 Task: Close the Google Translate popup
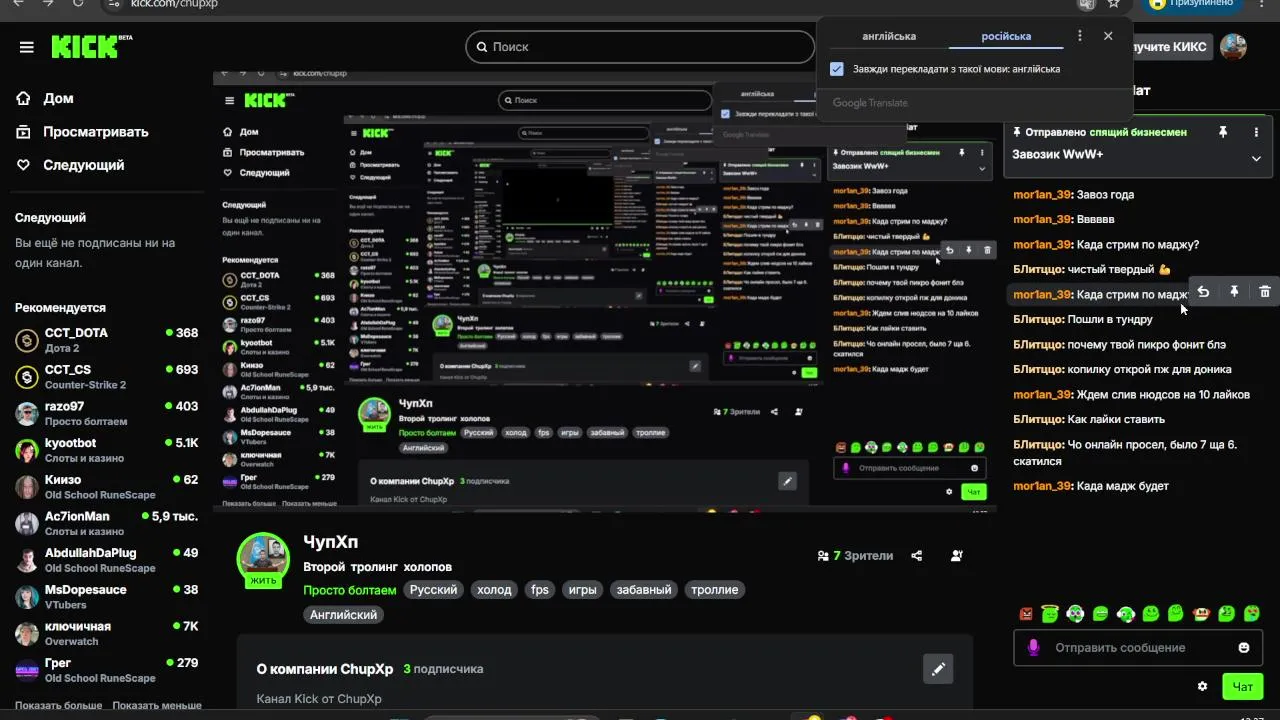1108,36
